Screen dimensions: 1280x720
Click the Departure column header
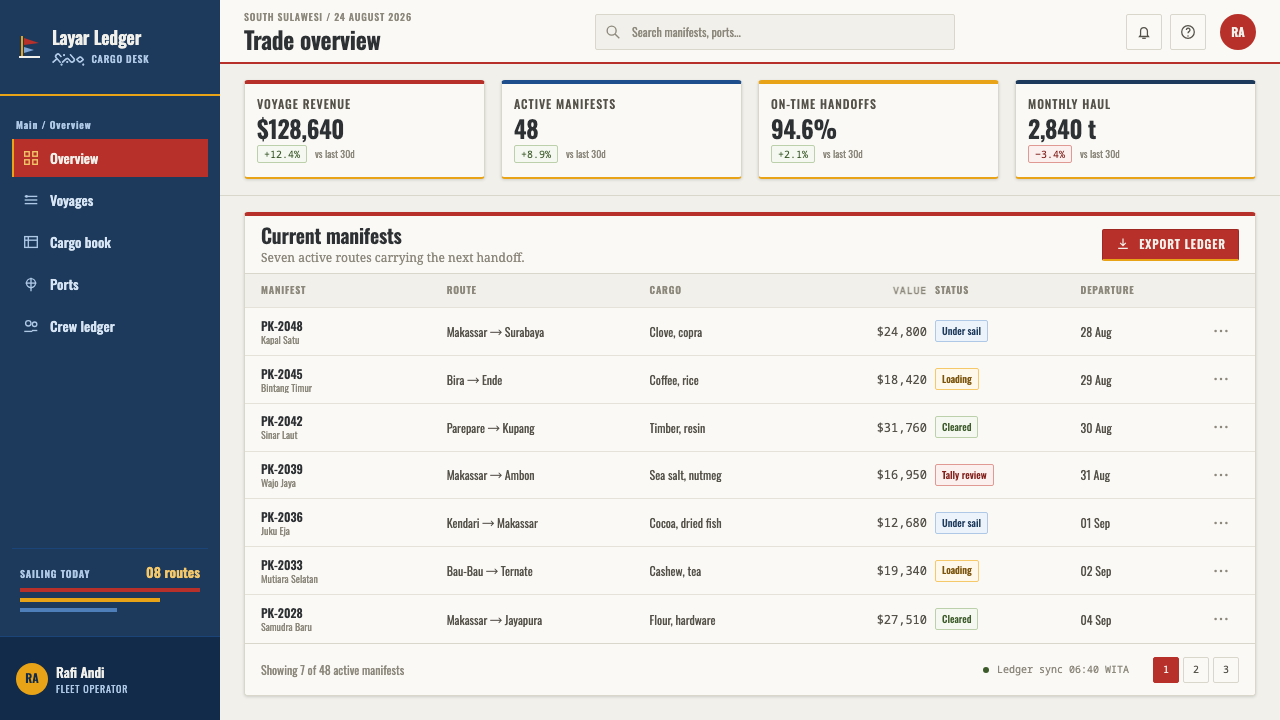pos(1107,290)
